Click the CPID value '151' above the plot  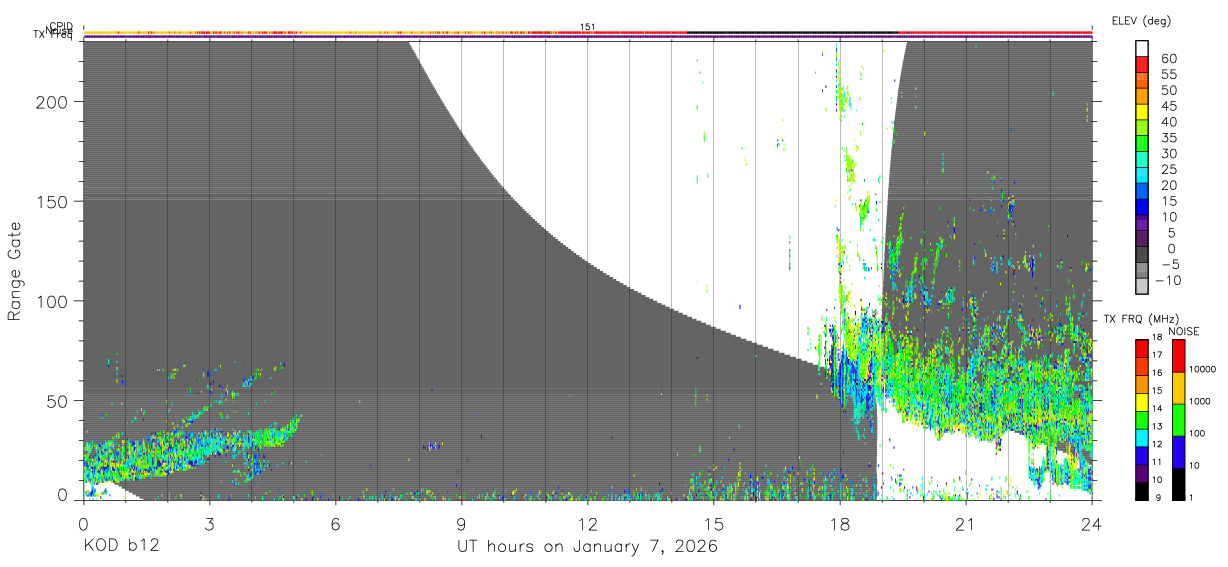point(588,27)
